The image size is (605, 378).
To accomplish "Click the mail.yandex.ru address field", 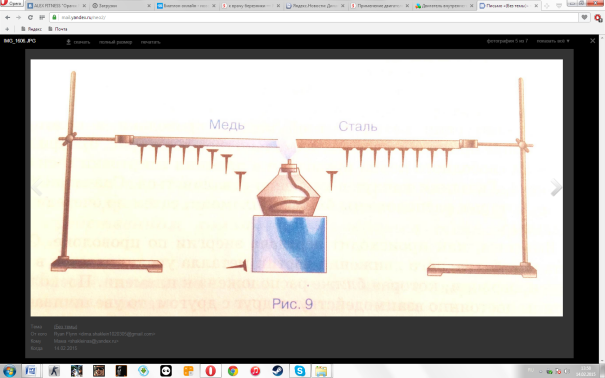I will tap(314, 17).
